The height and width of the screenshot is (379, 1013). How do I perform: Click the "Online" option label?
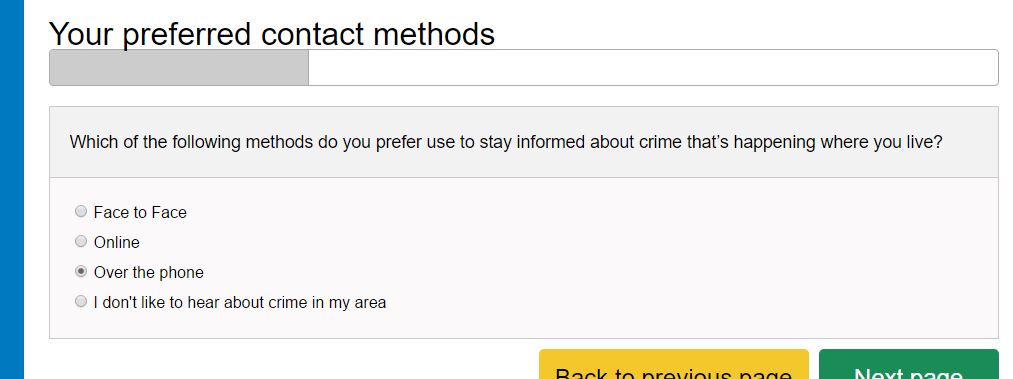pyautogui.click(x=117, y=242)
